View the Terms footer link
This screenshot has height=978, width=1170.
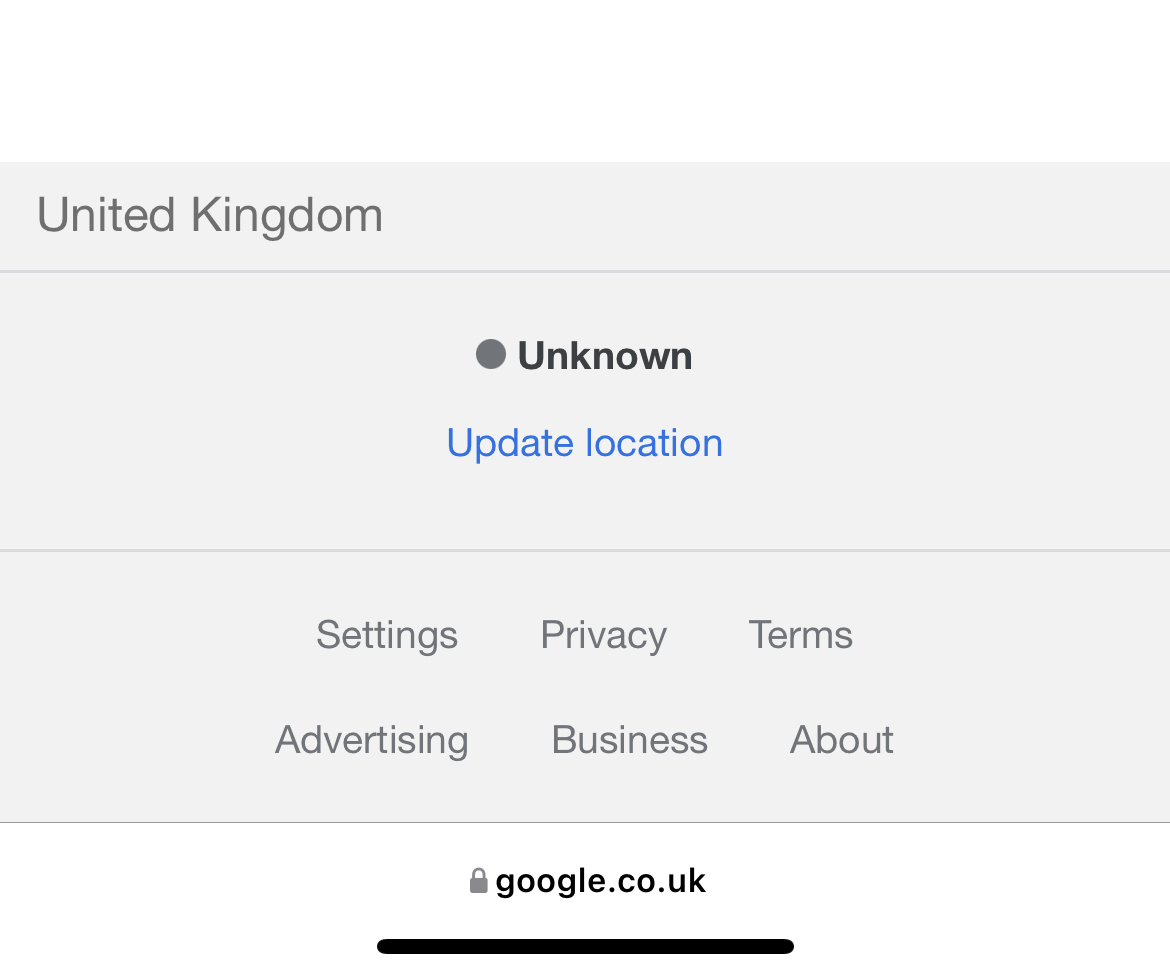[x=800, y=635]
